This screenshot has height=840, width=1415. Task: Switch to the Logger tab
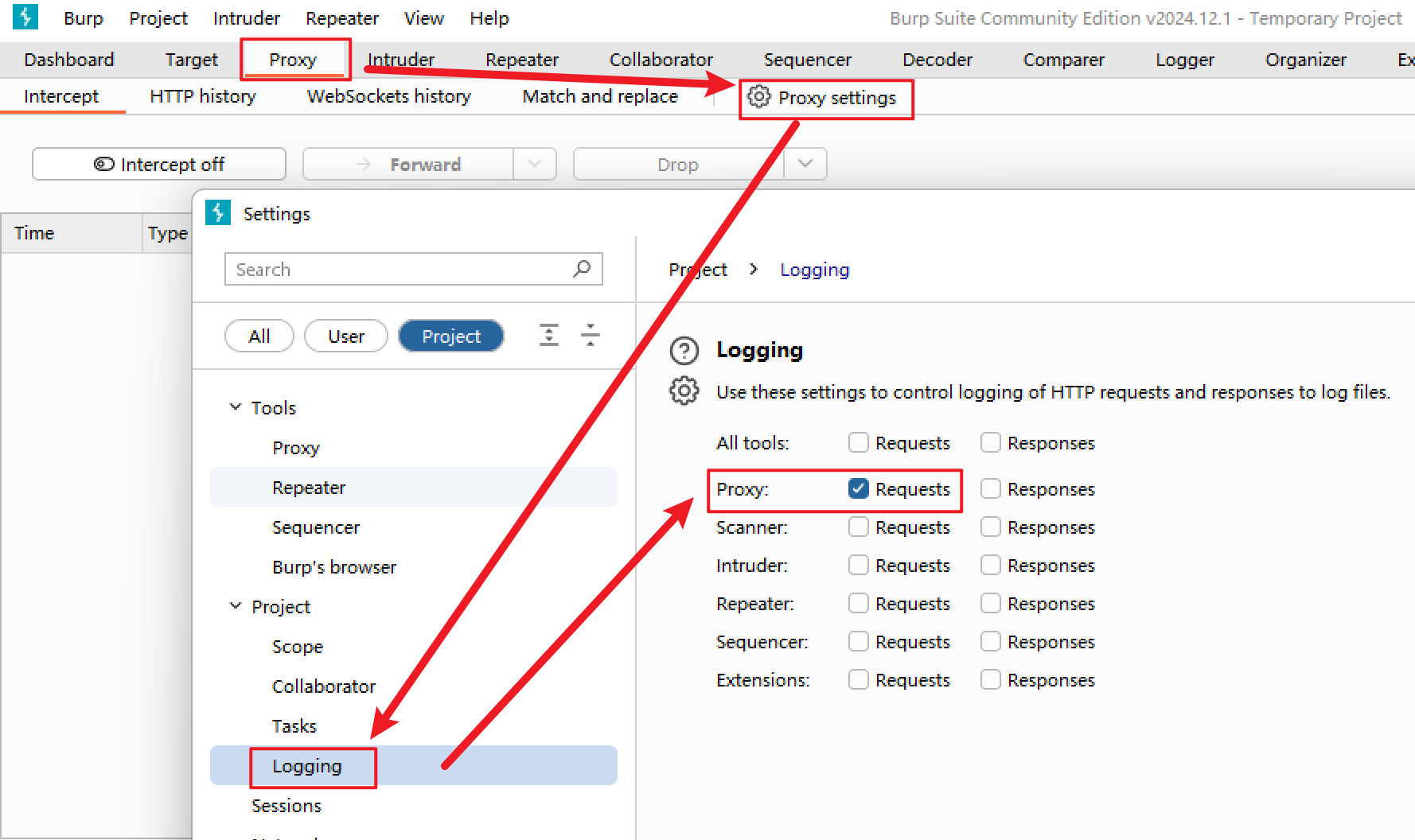[x=1185, y=60]
